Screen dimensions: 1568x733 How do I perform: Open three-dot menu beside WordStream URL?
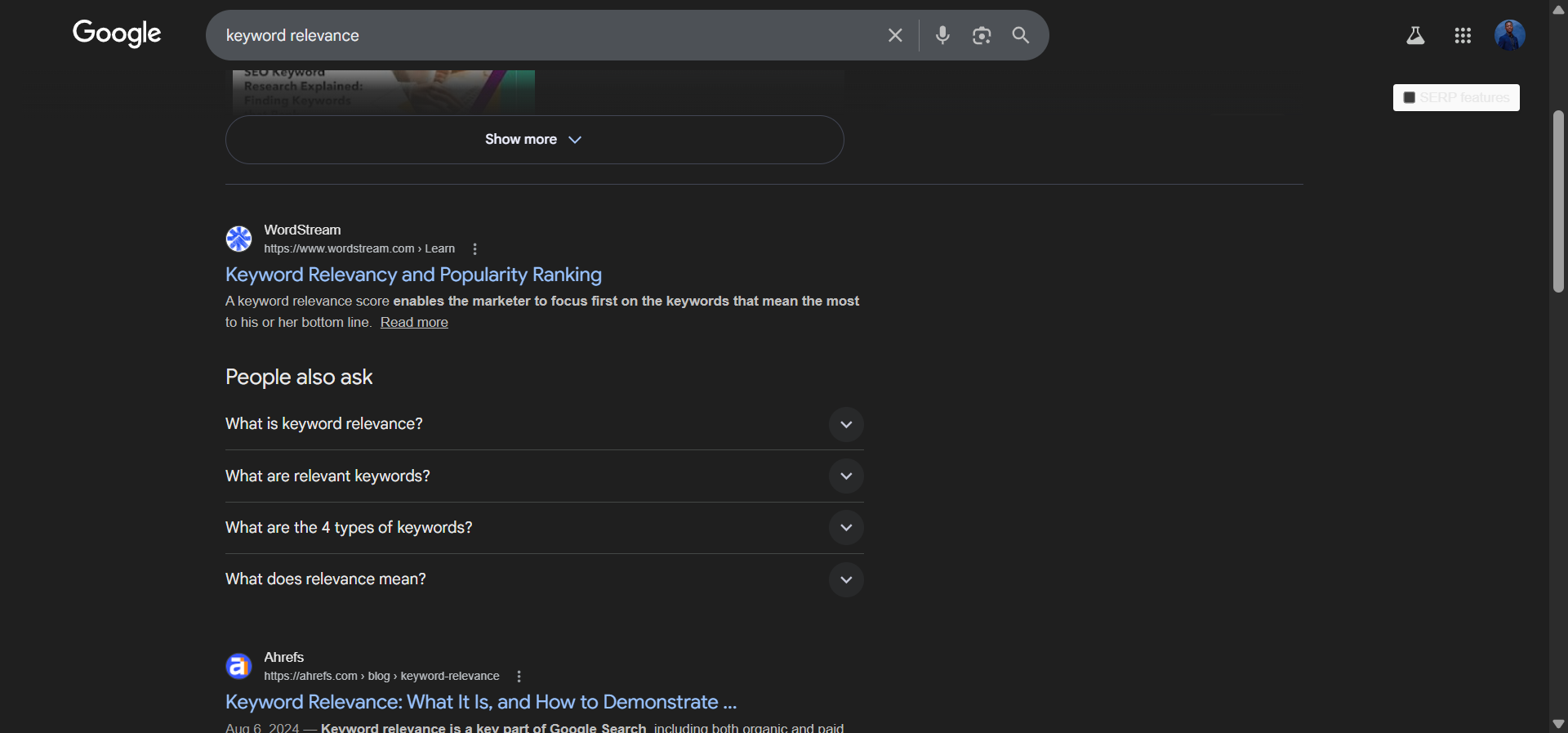(474, 249)
